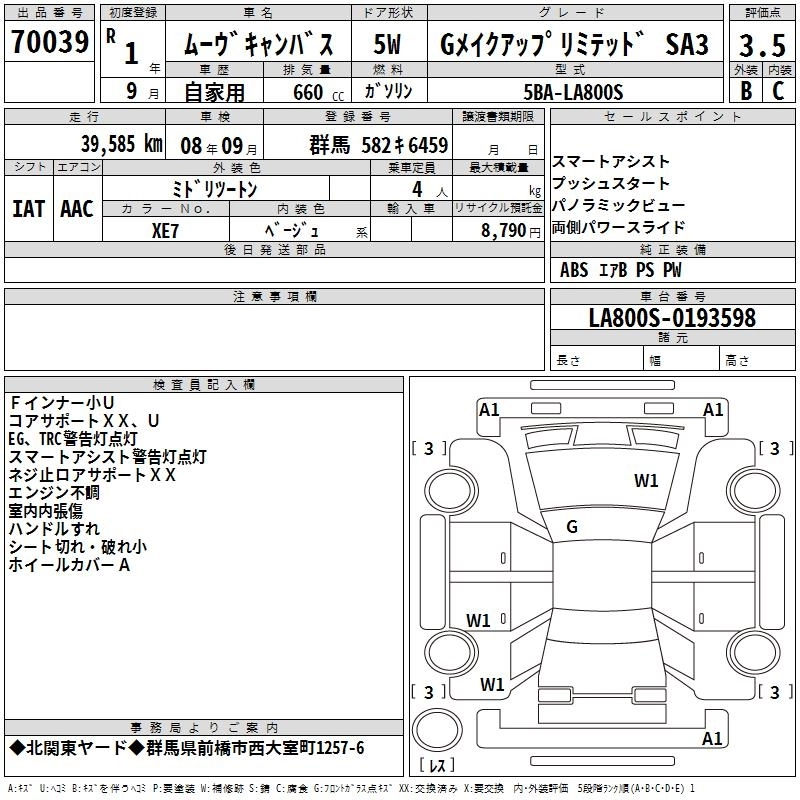Click G mark on windshield diagram
Viewport: 800px width, 800px height.
click(572, 527)
